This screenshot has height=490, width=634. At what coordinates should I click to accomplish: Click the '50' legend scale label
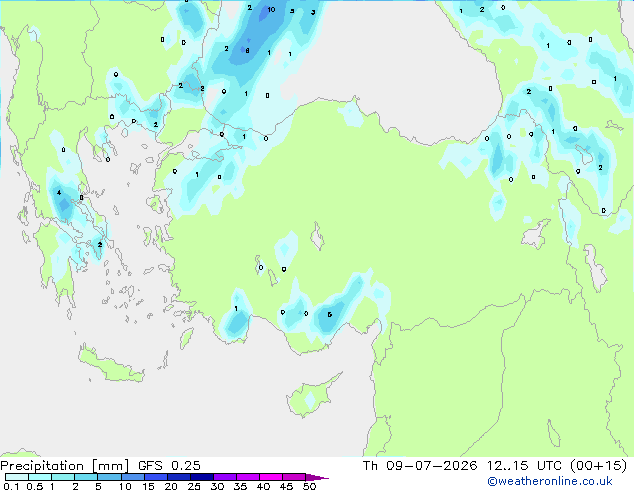(309, 486)
